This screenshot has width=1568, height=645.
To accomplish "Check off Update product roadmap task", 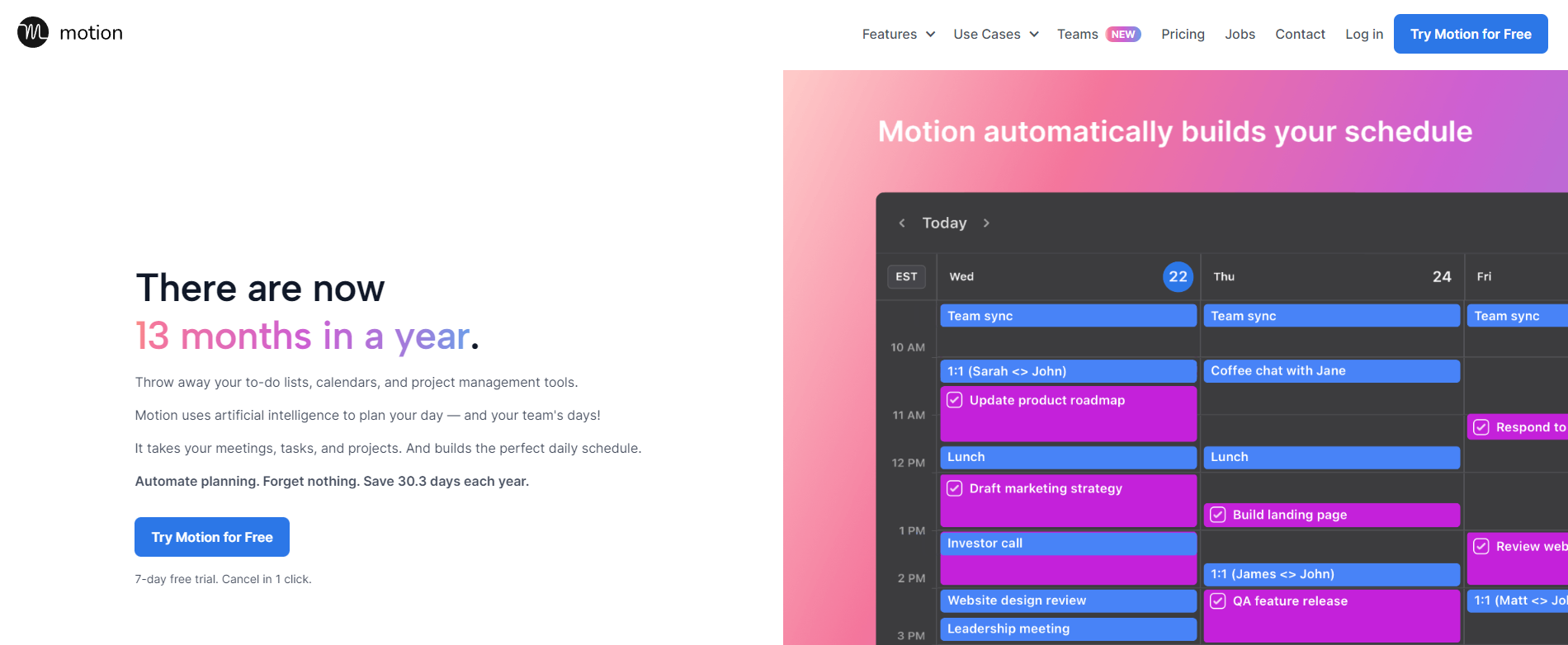I will pos(955,400).
